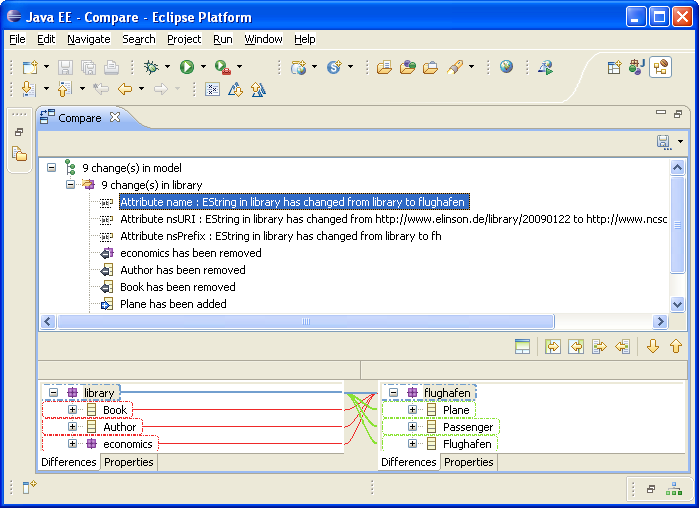Click the Next Annotation toolbar icon
The image size is (699, 508).
(x=28, y=89)
